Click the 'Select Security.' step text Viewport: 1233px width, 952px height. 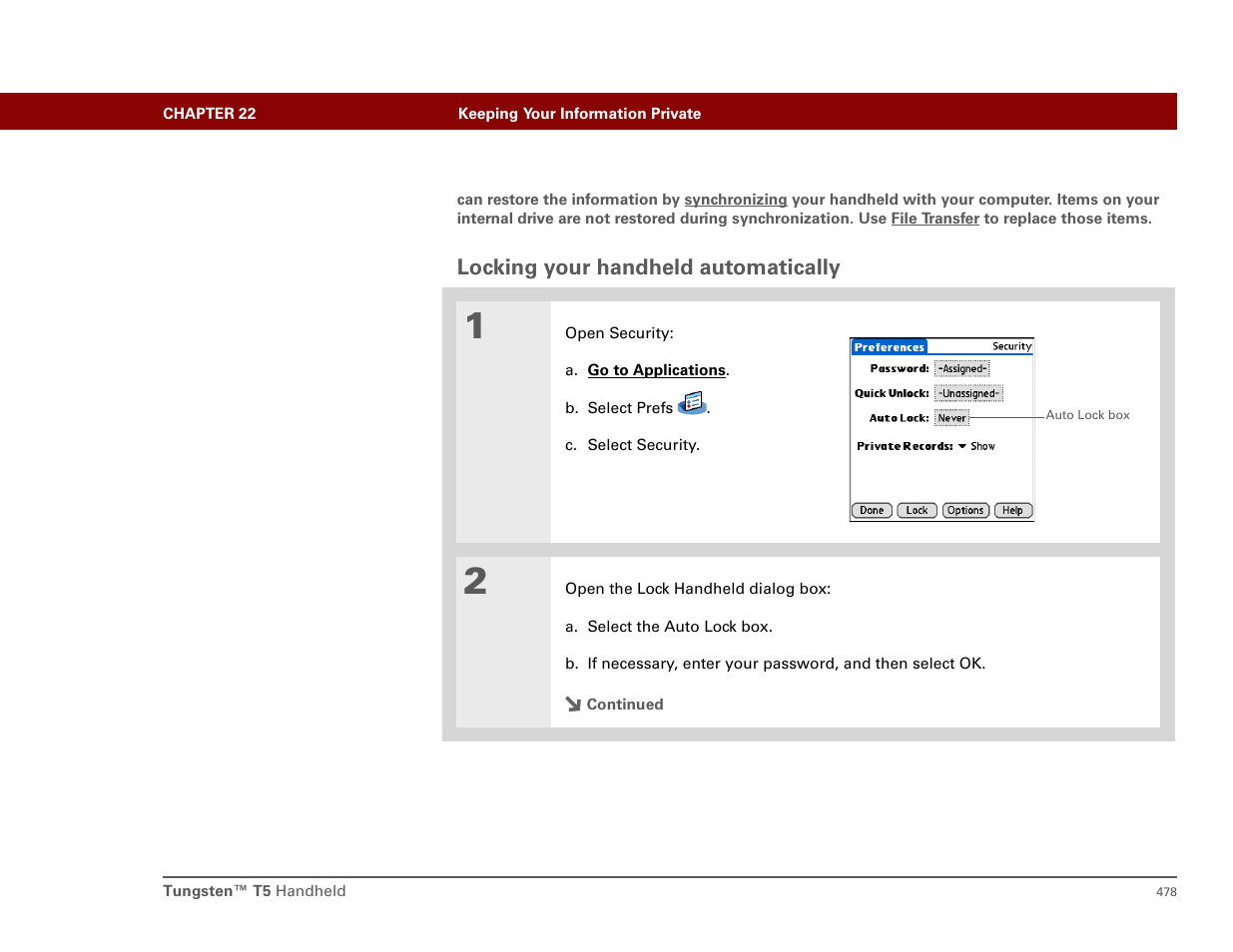643,445
